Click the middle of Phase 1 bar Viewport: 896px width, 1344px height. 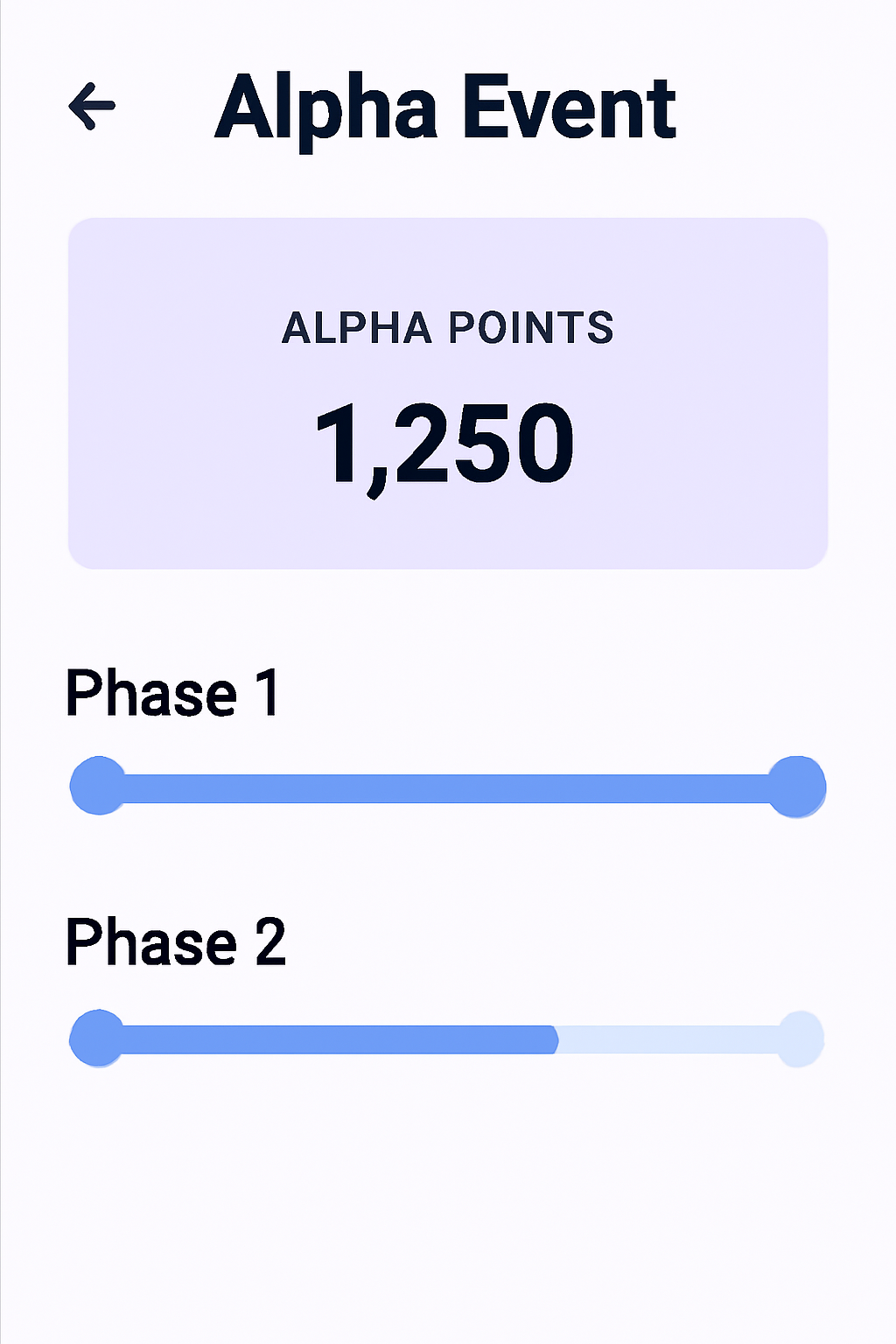447,788
